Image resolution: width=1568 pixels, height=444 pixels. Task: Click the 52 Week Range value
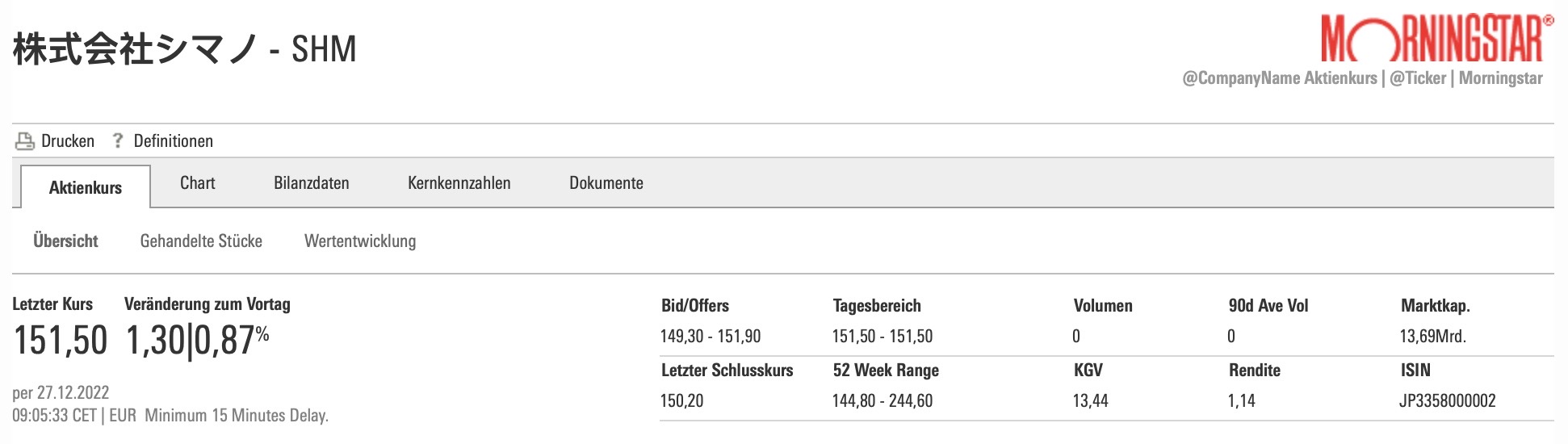point(882,401)
